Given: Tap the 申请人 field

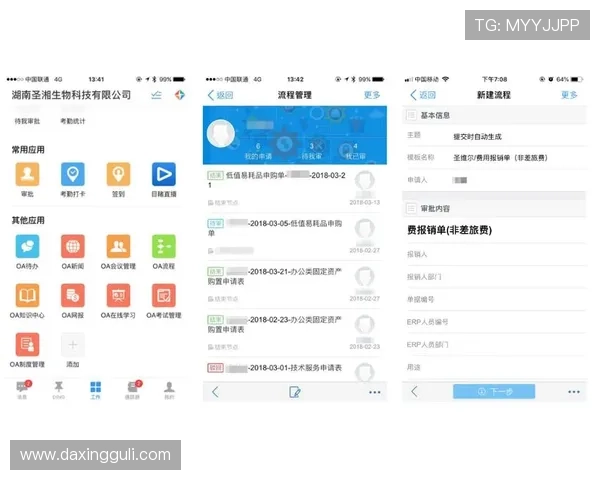Looking at the screenshot, I should pos(494,180).
